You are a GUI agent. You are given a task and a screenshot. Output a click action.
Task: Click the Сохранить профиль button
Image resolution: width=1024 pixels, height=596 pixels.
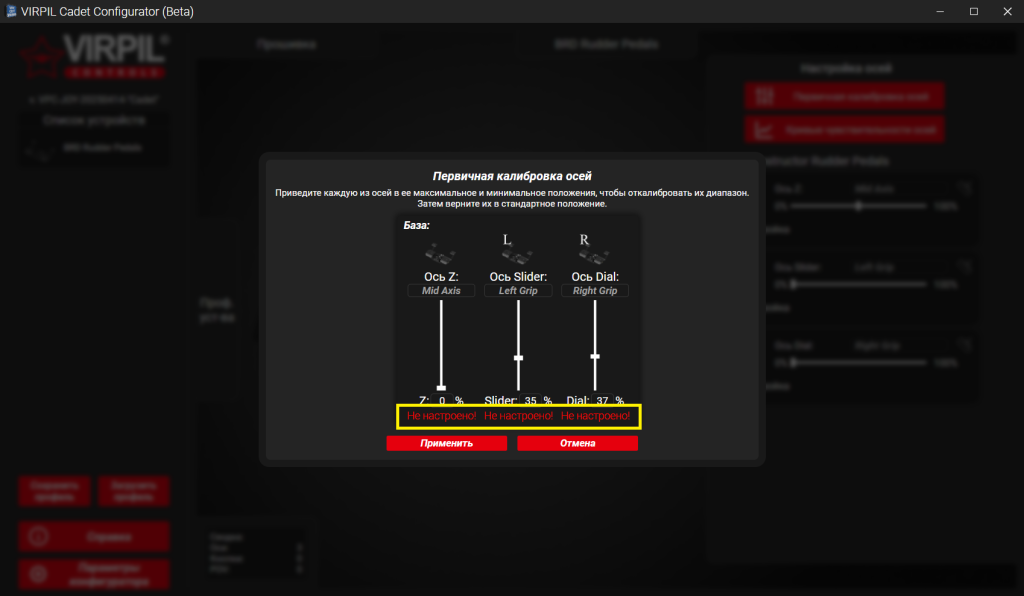[x=55, y=491]
